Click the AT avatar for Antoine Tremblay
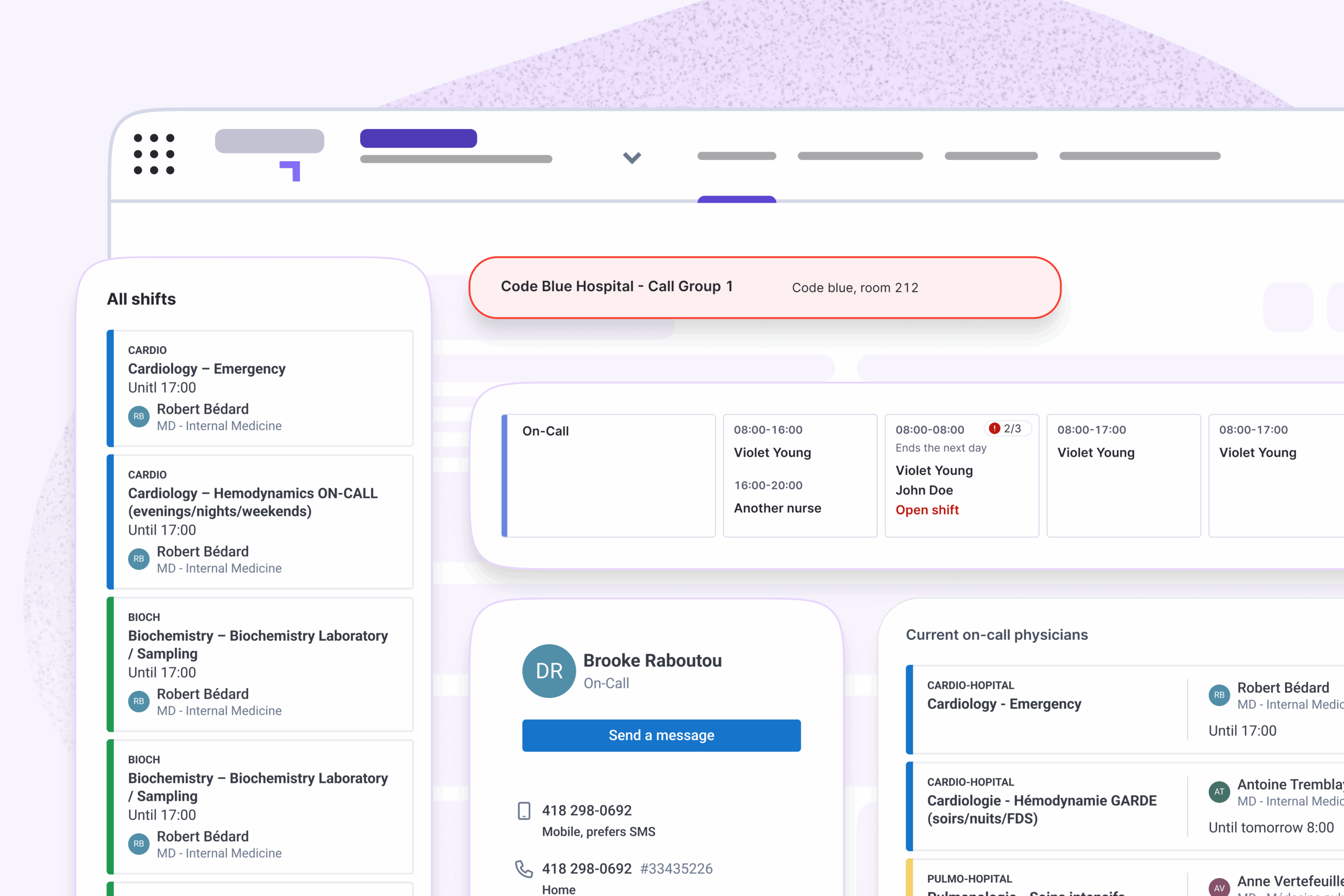The height and width of the screenshot is (896, 1344). (x=1219, y=792)
